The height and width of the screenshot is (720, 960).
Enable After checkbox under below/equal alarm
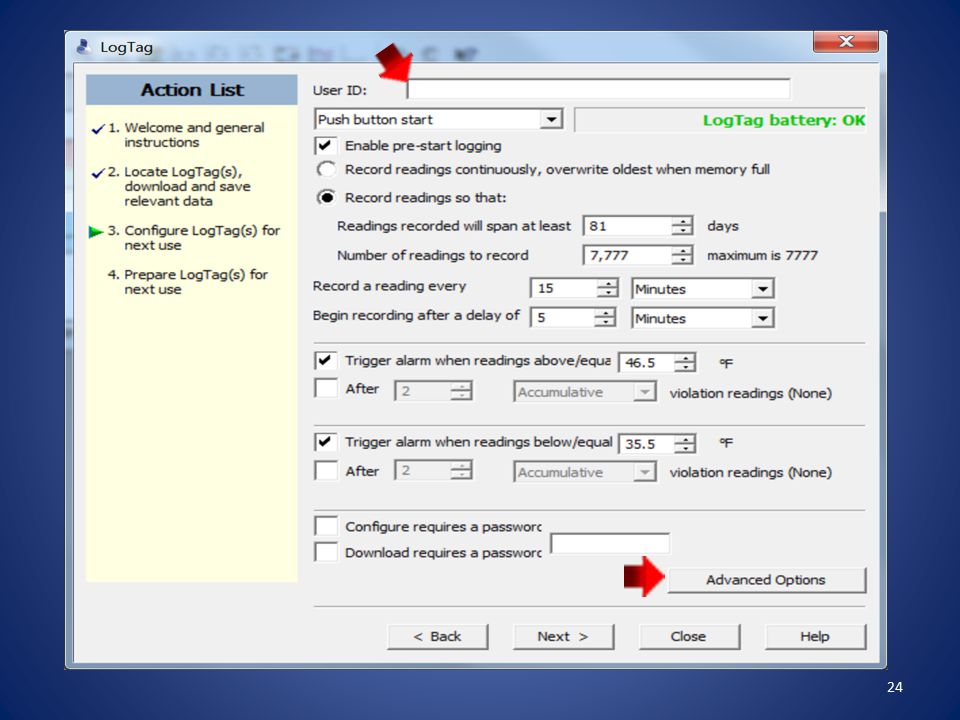pos(326,471)
